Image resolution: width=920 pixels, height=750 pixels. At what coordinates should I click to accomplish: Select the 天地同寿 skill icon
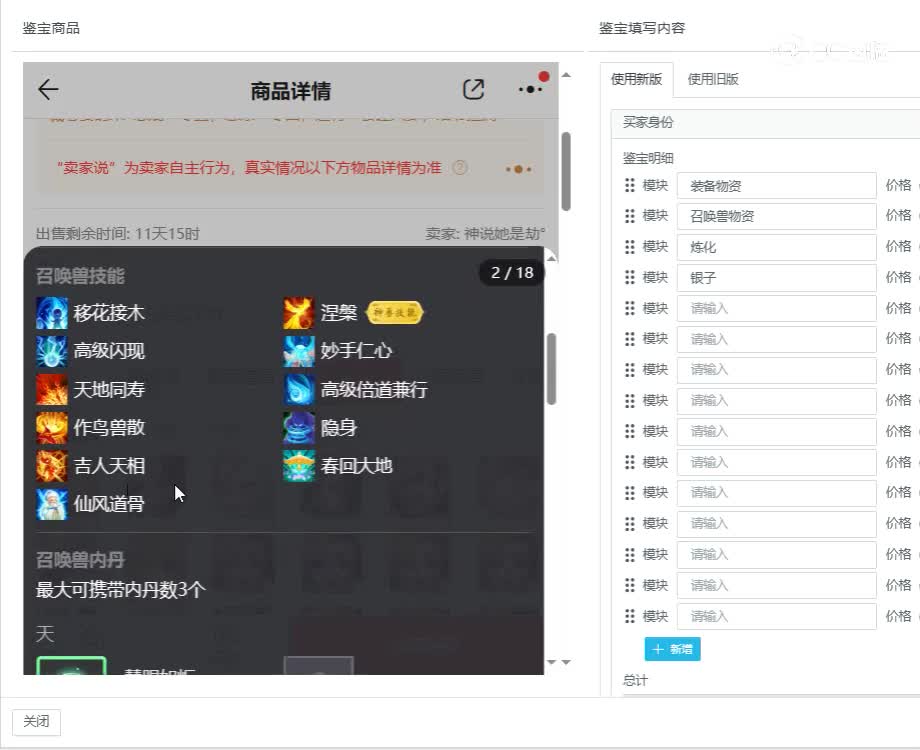point(51,390)
